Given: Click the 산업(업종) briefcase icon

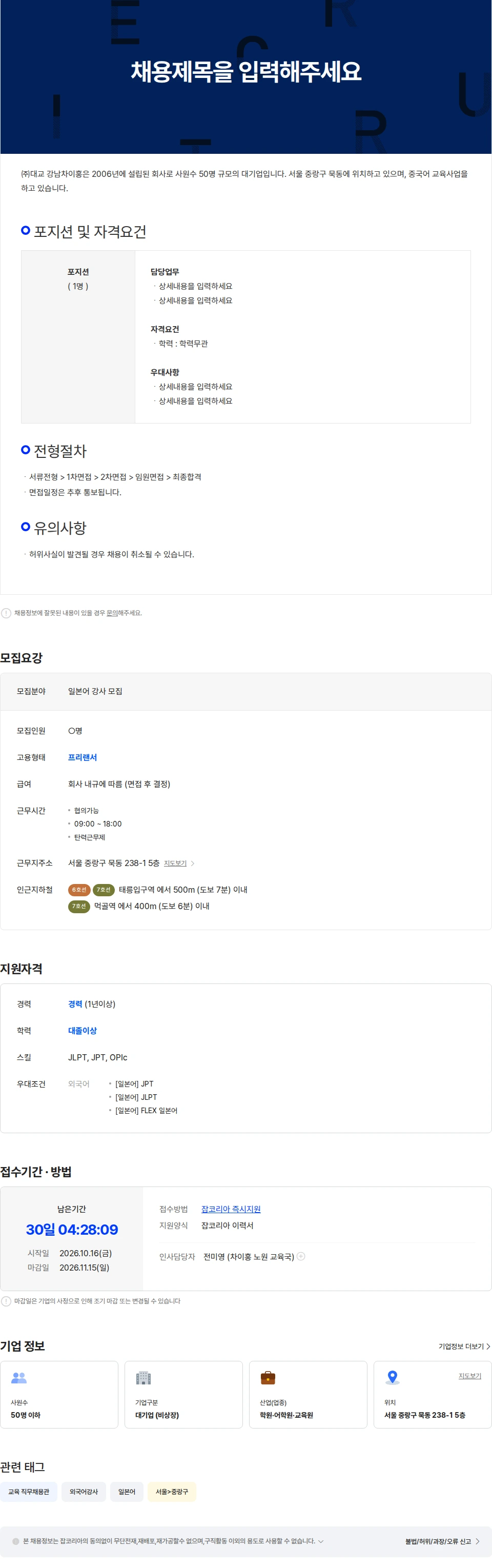Looking at the screenshot, I should tap(268, 1377).
